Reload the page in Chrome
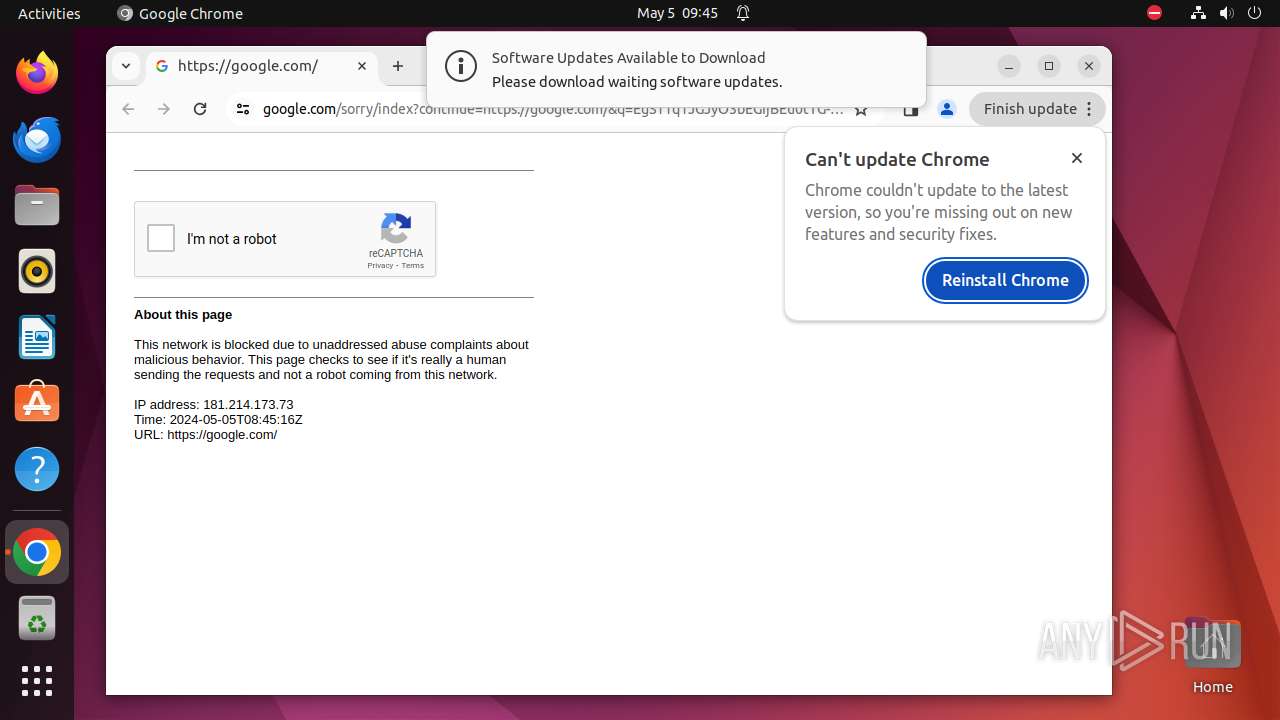Viewport: 1280px width, 720px height. point(200,109)
